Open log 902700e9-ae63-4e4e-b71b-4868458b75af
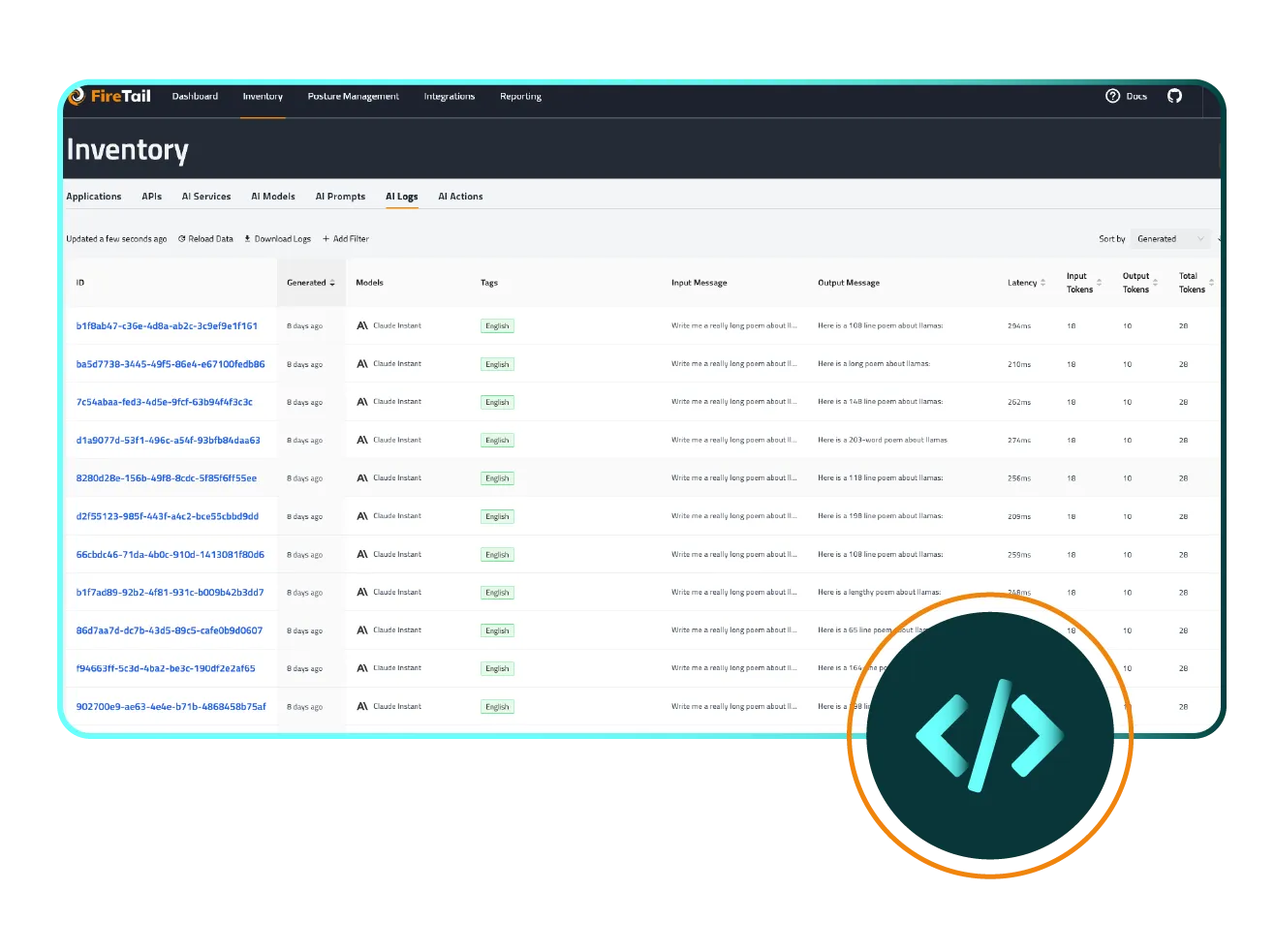Viewport: 1275px width, 952px height. click(x=171, y=707)
